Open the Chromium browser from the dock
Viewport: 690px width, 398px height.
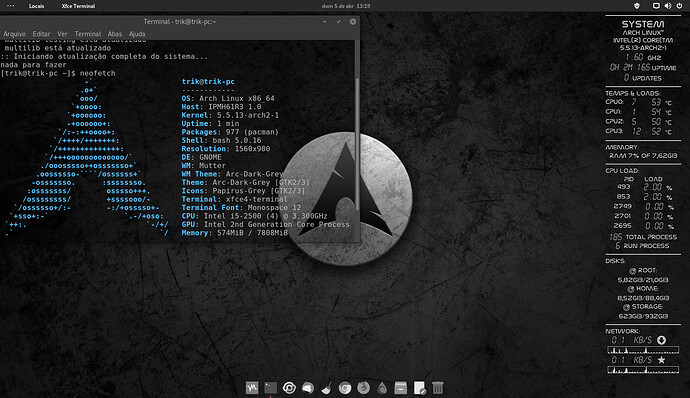pos(345,388)
